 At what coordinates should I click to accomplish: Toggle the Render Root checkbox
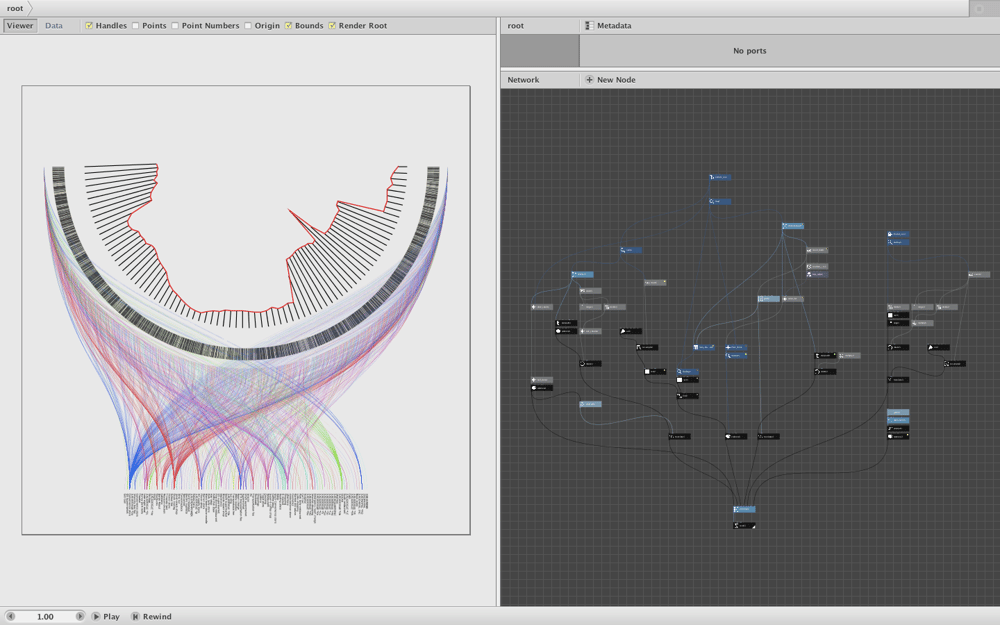tap(332, 26)
